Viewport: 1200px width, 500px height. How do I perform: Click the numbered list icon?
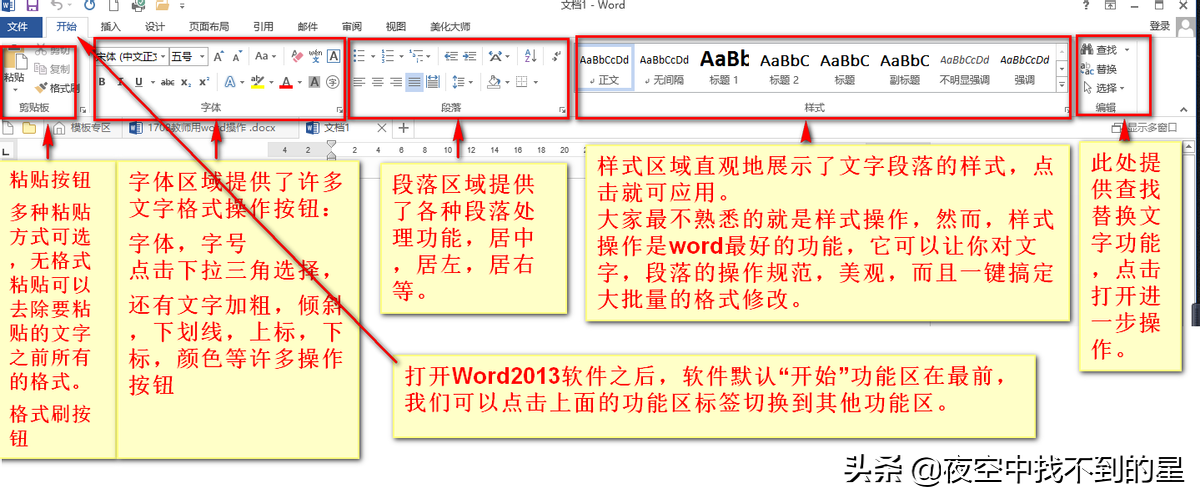click(387, 57)
